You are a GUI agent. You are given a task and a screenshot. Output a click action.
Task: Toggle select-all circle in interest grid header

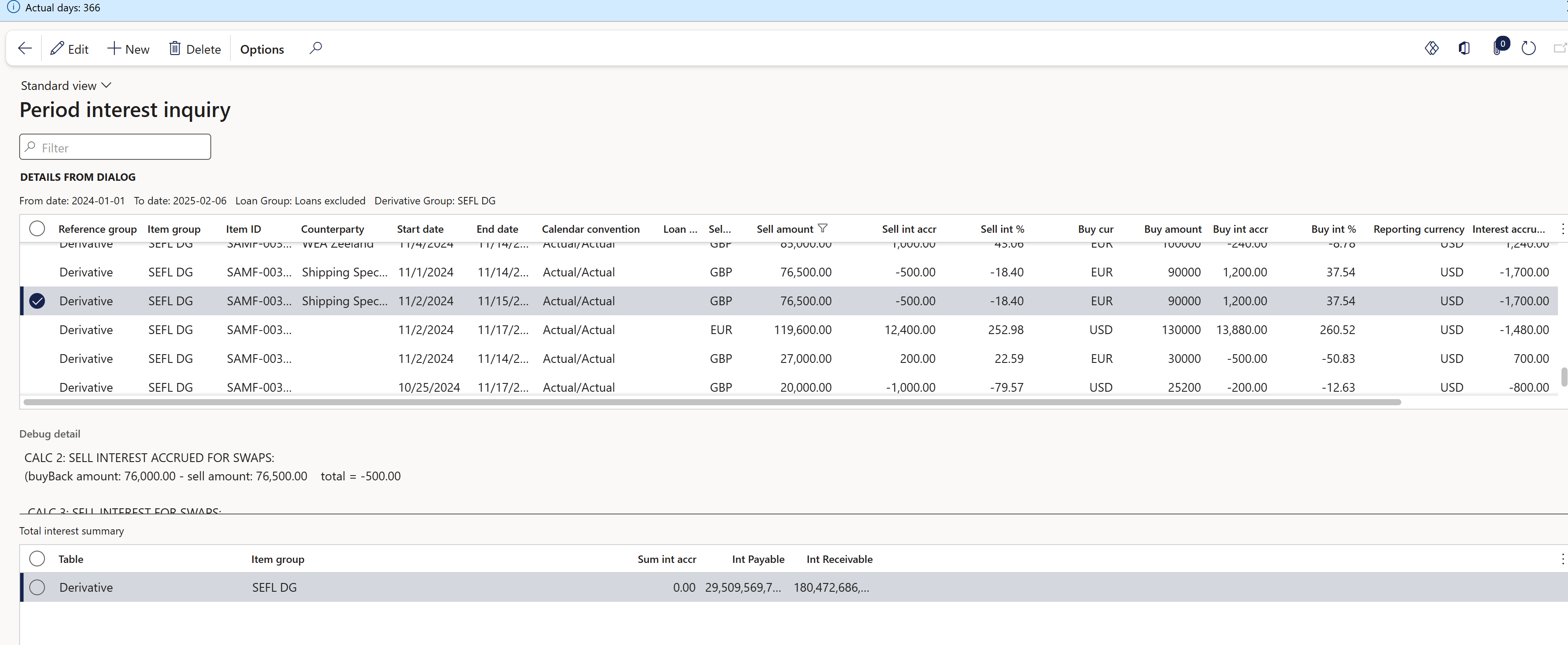click(x=37, y=228)
